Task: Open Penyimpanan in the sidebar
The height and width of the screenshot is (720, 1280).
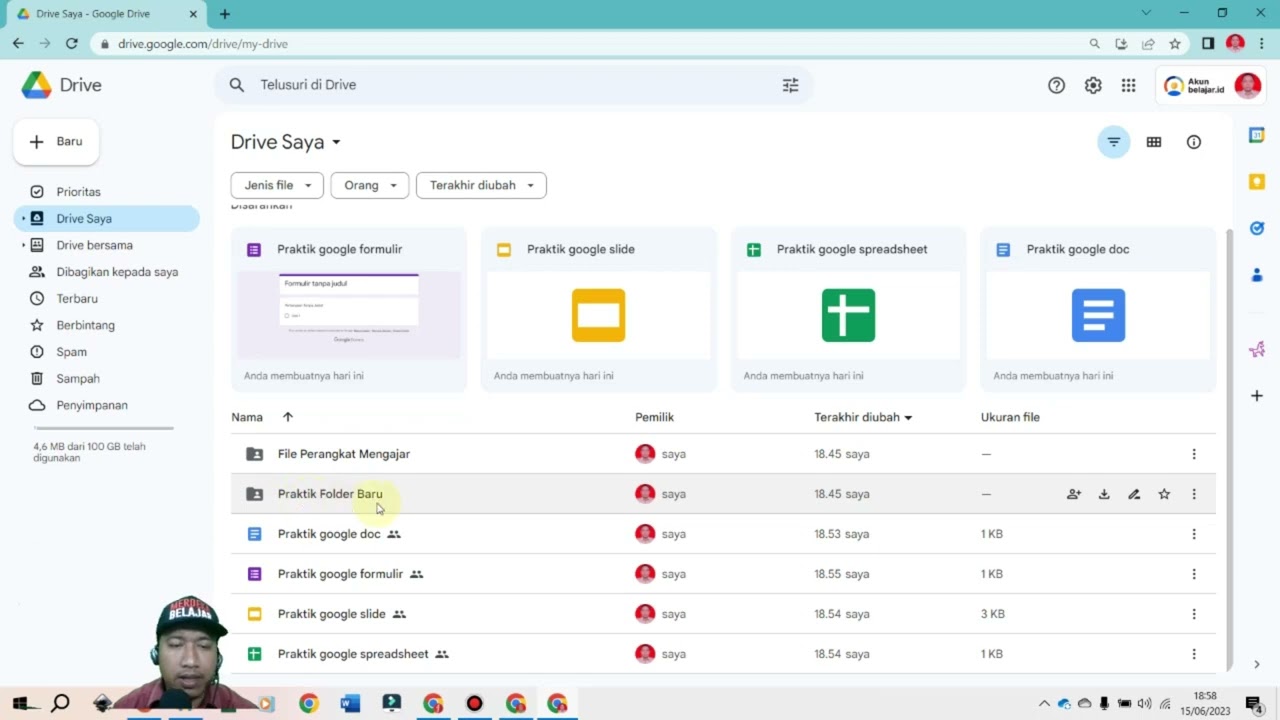Action: click(106, 405)
